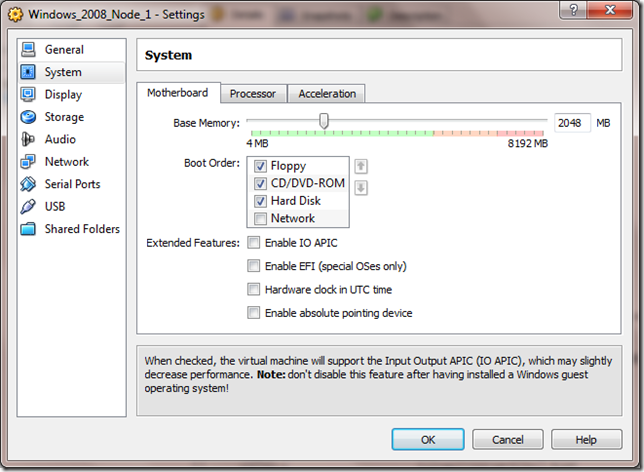The image size is (644, 472).
Task: Move selected boot device up
Action: tap(361, 166)
